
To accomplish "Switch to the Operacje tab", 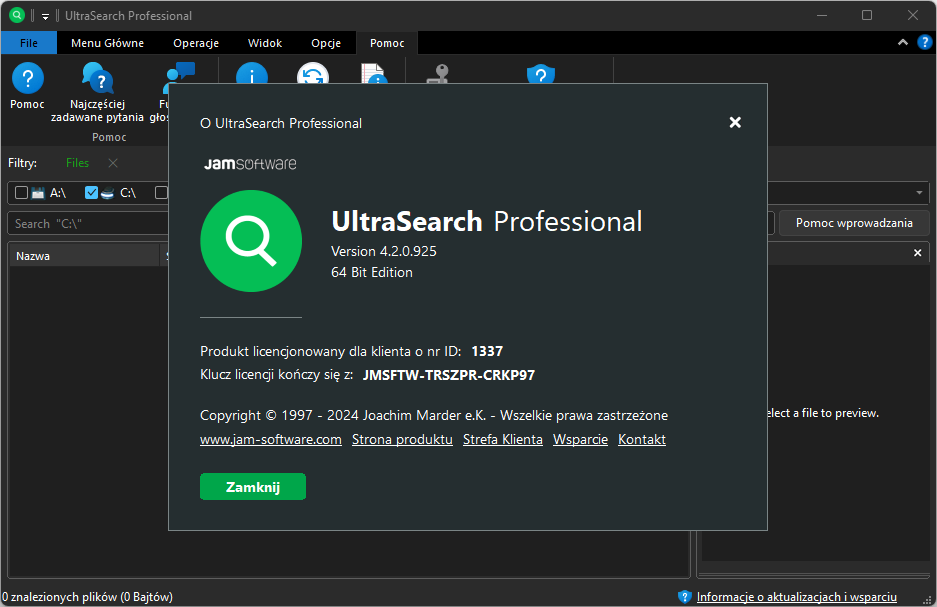I will pyautogui.click(x=196, y=43).
